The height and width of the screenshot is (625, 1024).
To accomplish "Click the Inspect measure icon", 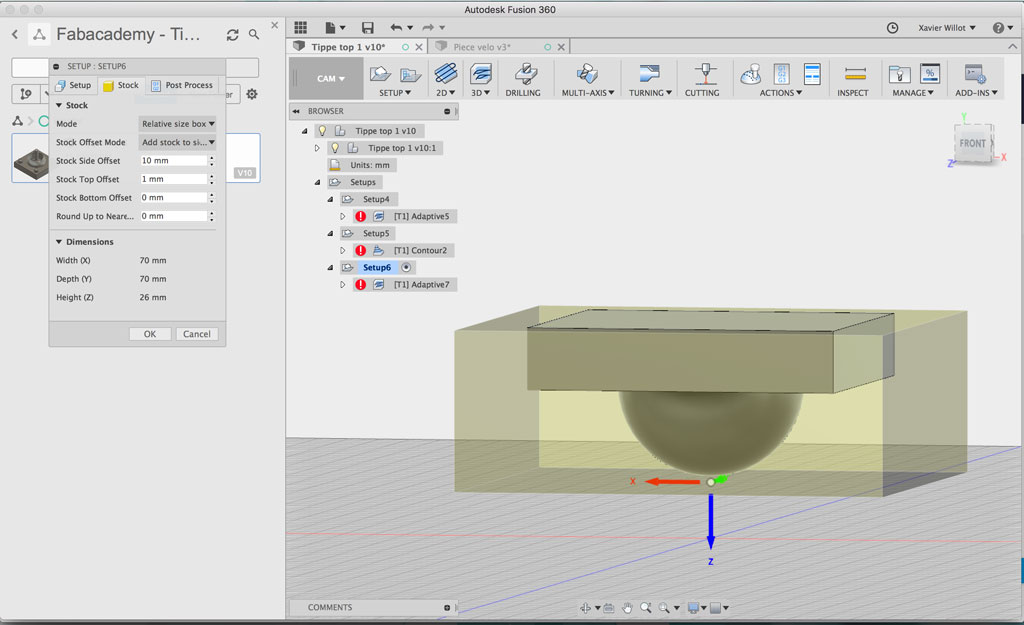I will 855,74.
